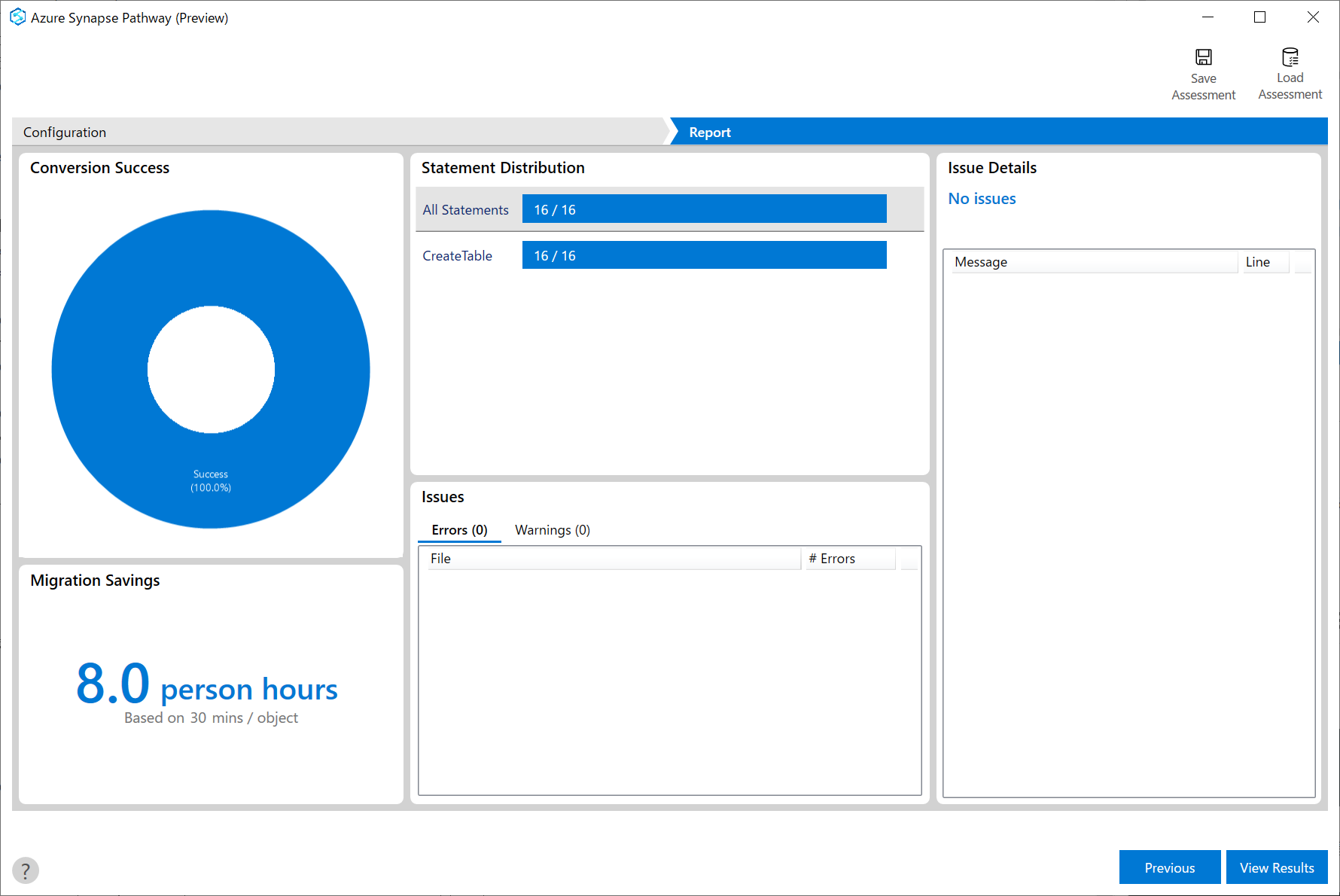Click the All Statements 16 / 16 progress bar
This screenshot has width=1340, height=896.
tap(705, 209)
